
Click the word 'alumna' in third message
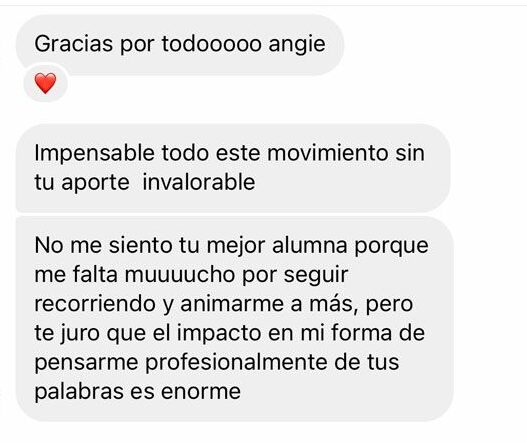pyautogui.click(x=310, y=245)
